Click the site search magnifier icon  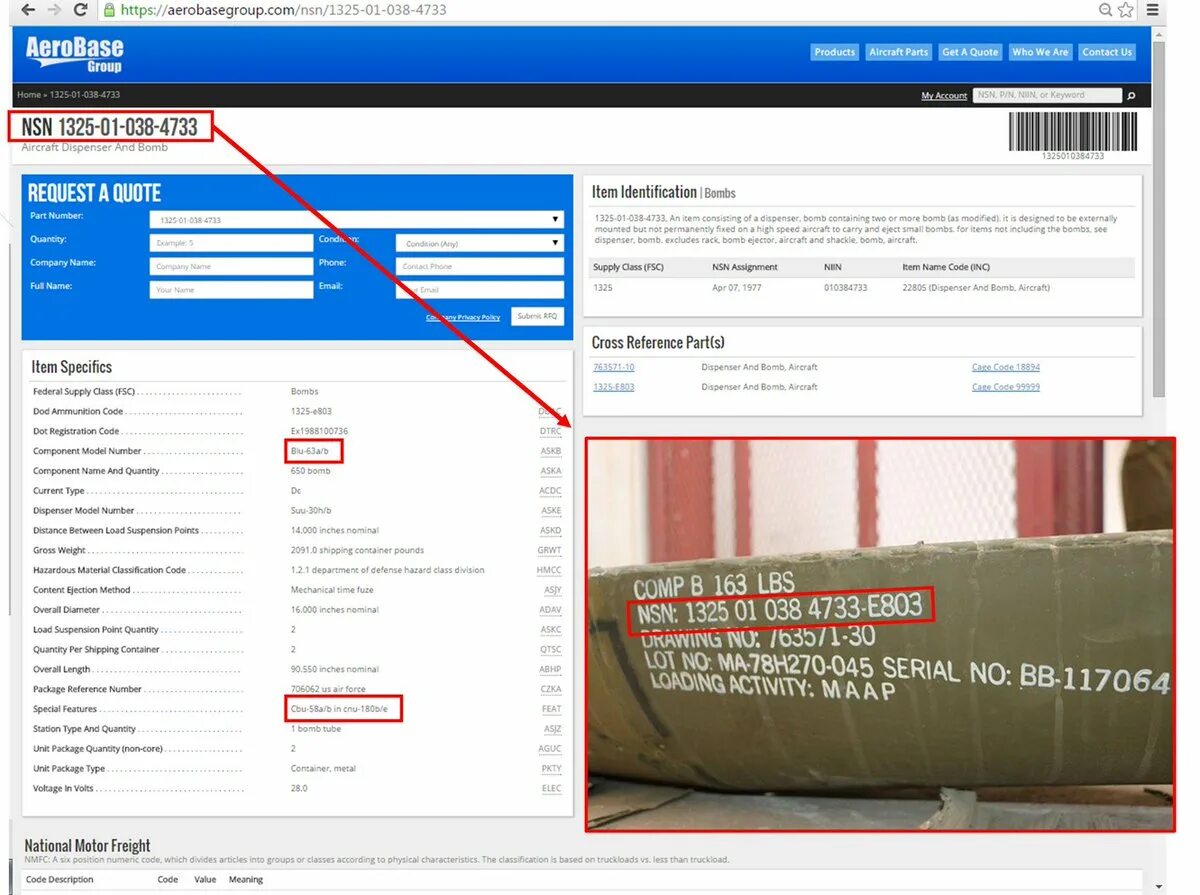click(x=1131, y=96)
